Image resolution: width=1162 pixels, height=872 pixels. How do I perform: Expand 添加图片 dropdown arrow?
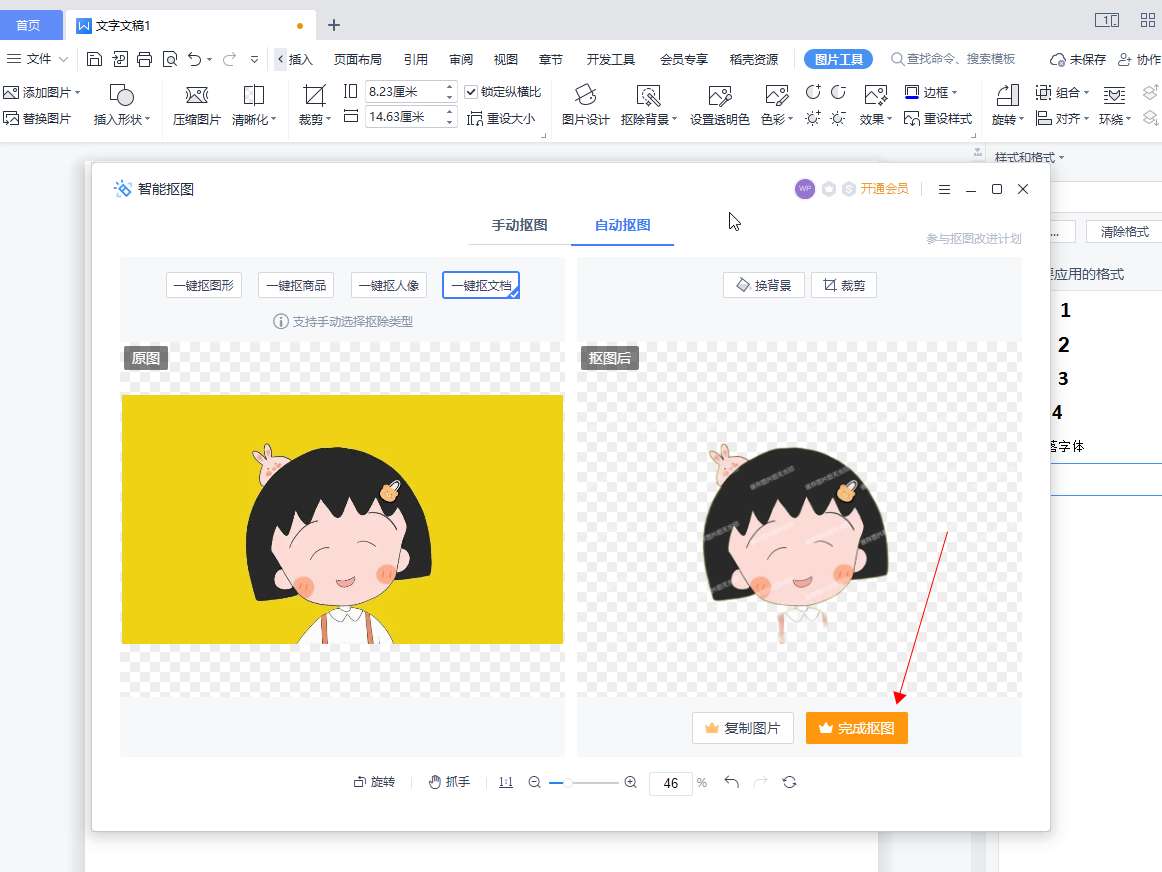point(77,93)
